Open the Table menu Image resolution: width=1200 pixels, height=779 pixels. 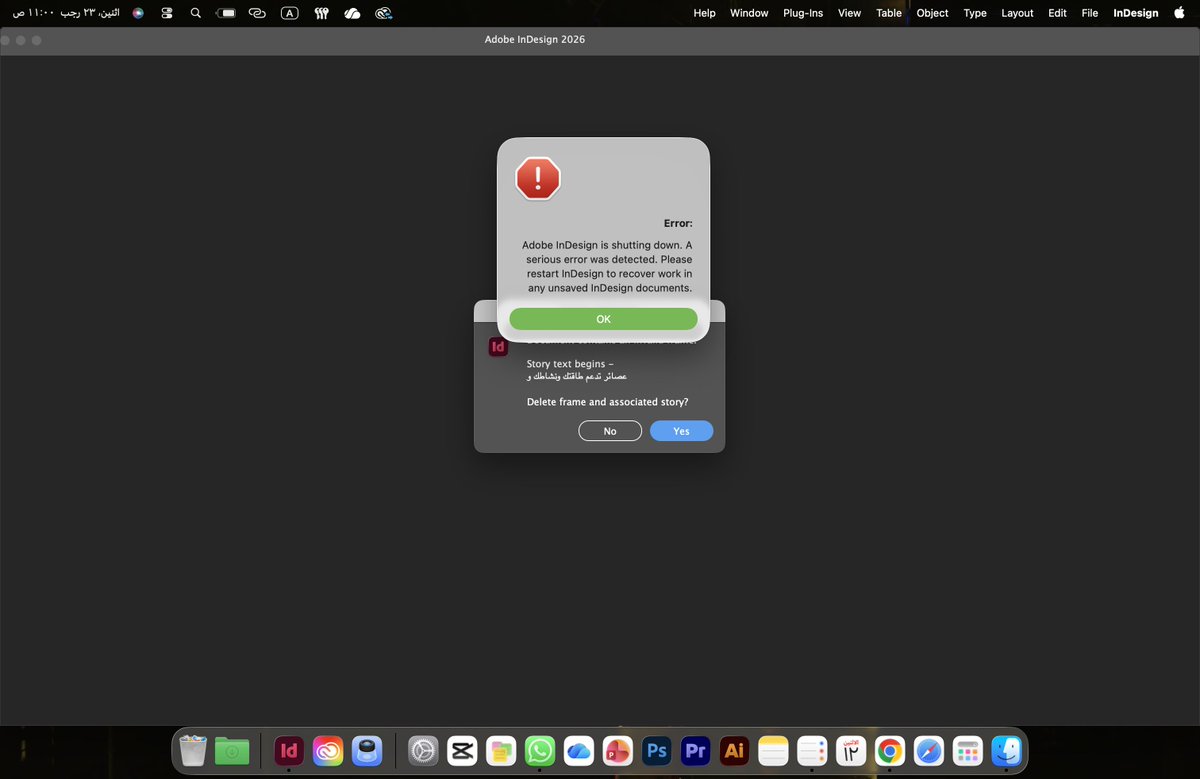coord(889,13)
